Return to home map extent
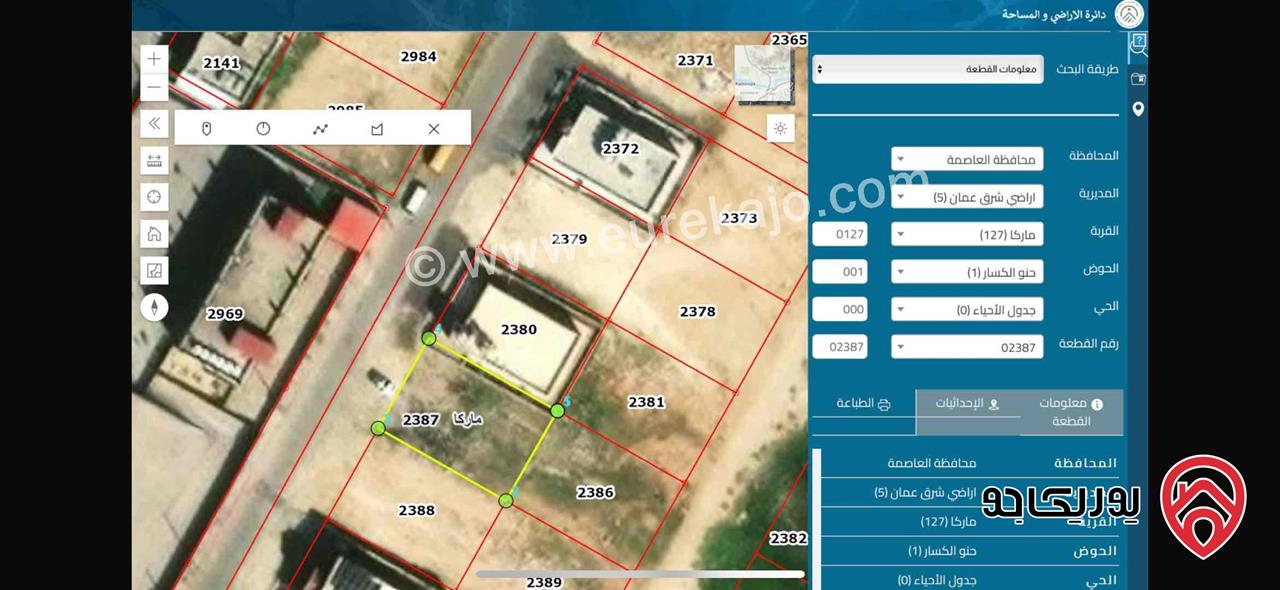Viewport: 1280px width, 590px height. pyautogui.click(x=154, y=234)
